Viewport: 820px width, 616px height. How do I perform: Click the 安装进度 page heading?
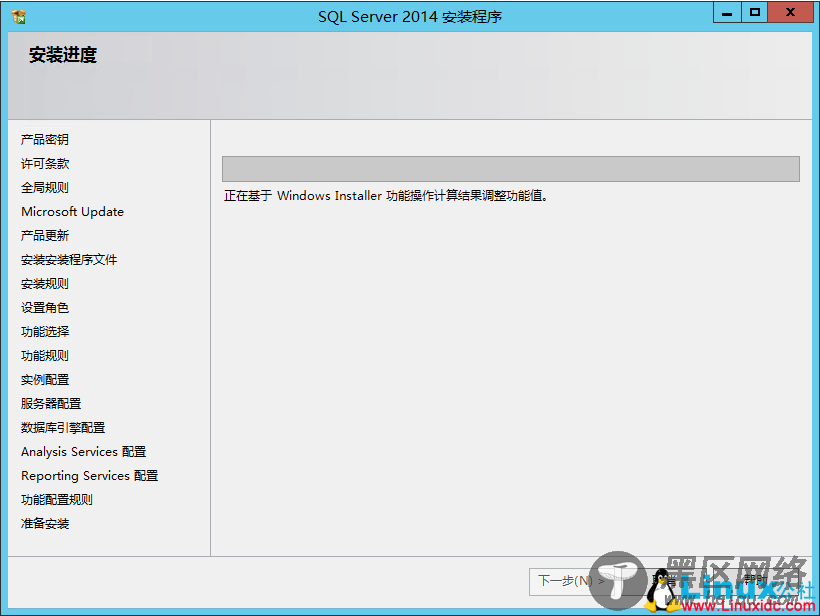63,55
